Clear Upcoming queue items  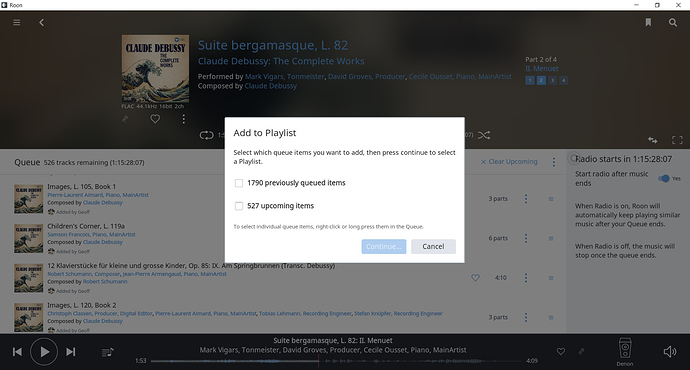(x=509, y=161)
